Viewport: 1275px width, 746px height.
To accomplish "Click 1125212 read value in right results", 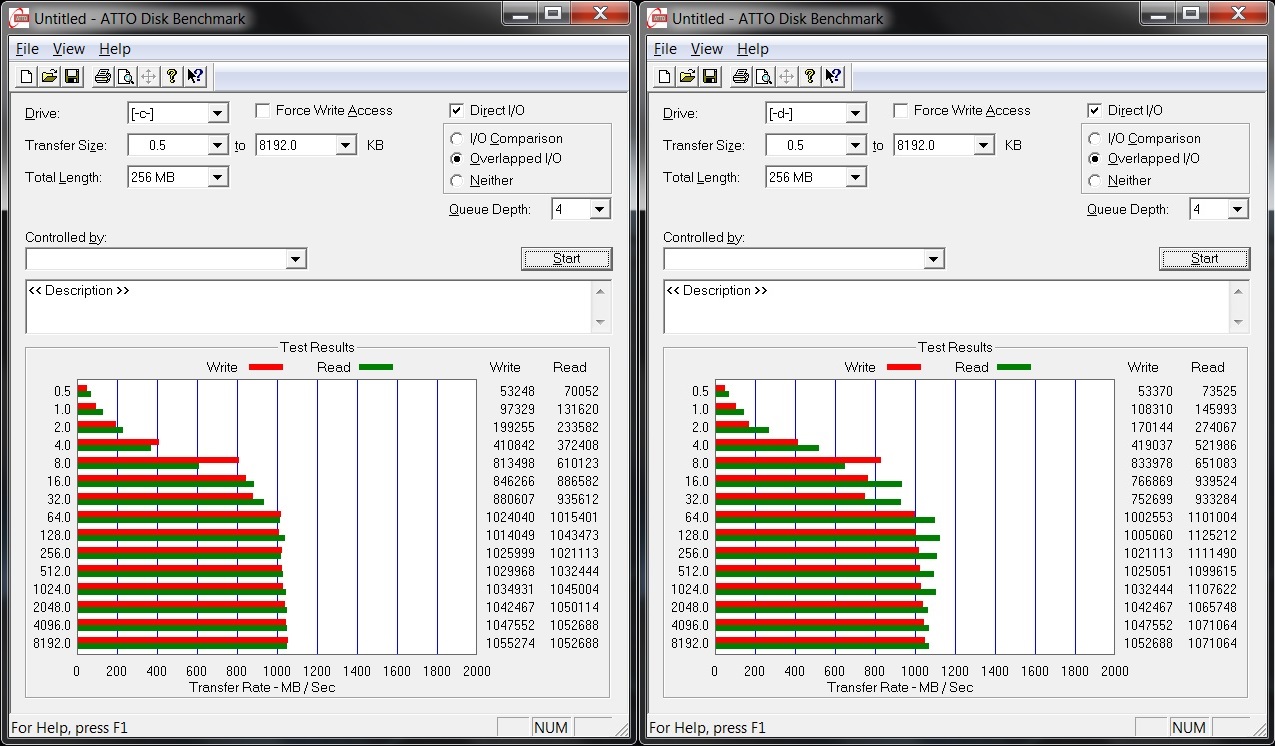I will tap(1212, 535).
